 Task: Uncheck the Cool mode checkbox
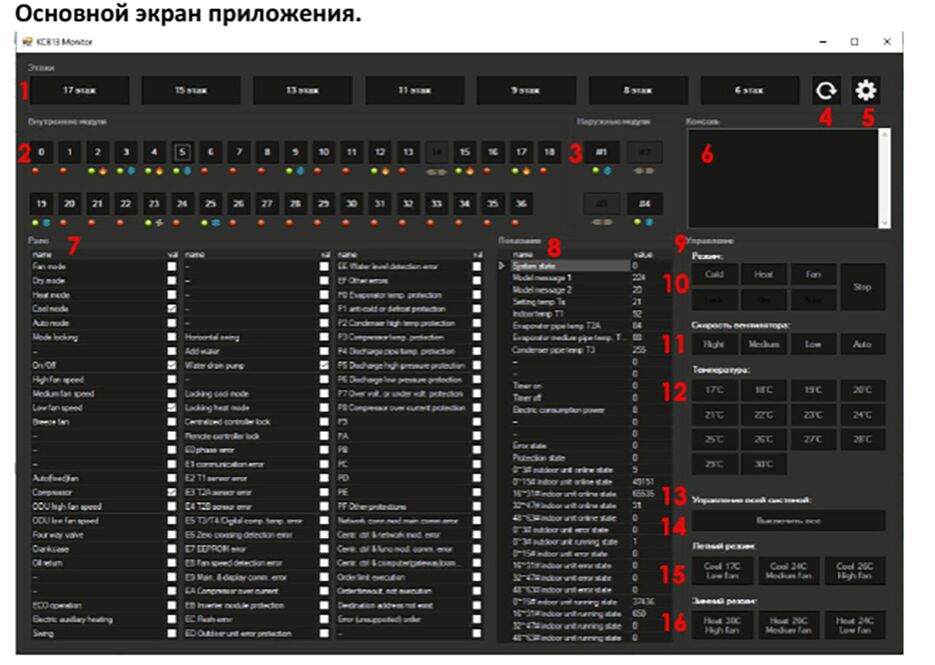[x=172, y=309]
